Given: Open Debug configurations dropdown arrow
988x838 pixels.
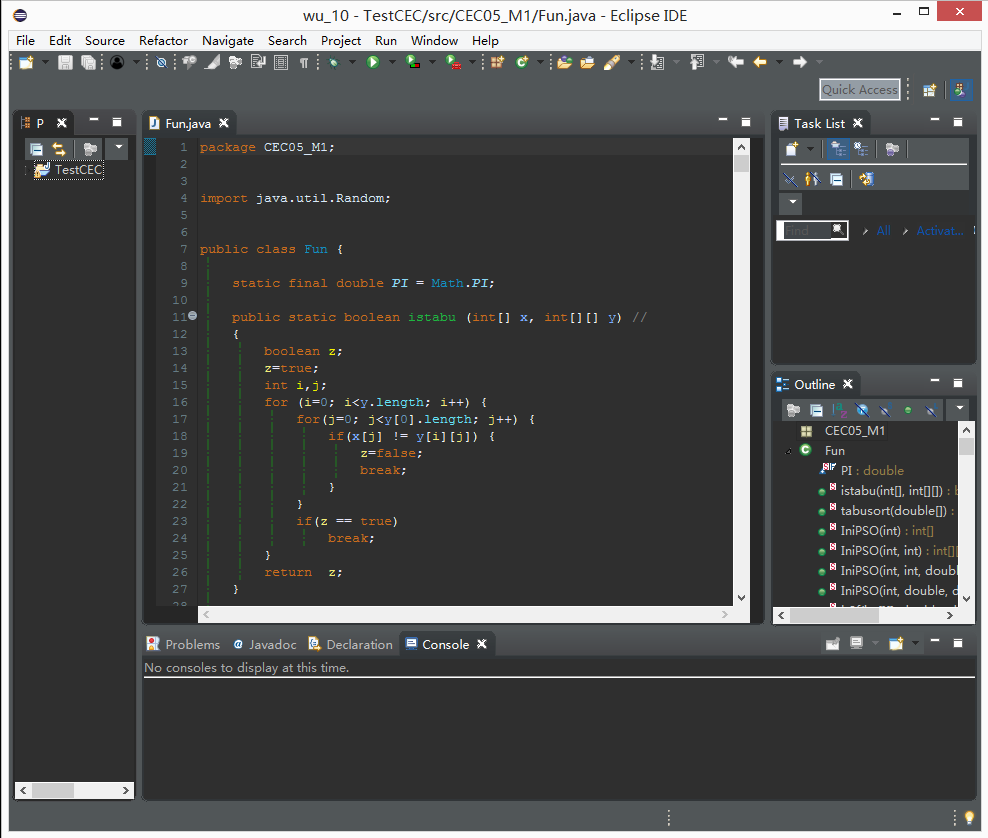Looking at the screenshot, I should (x=352, y=62).
